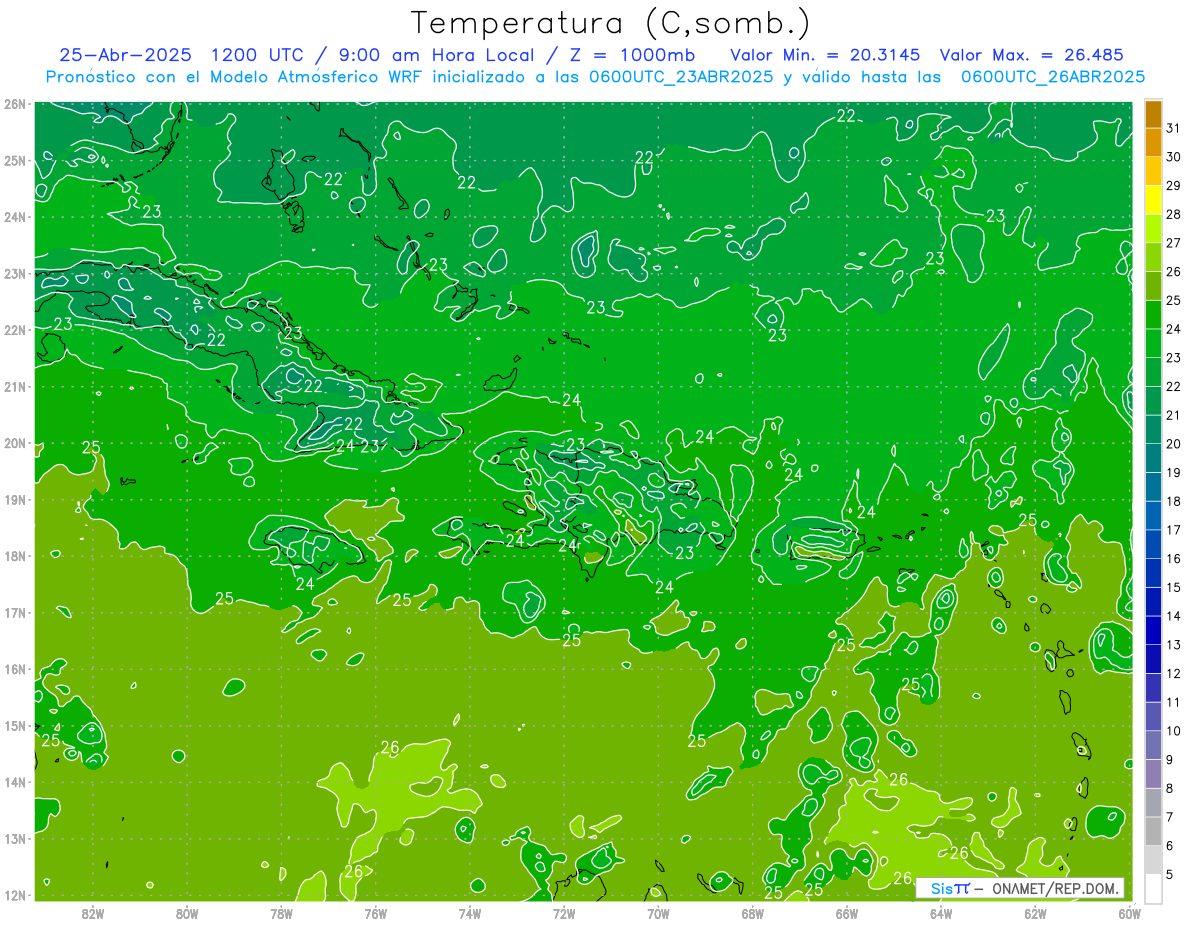Viewport: 1200px width, 927px height.
Task: Click the '66W' longitude label
Action: [846, 913]
